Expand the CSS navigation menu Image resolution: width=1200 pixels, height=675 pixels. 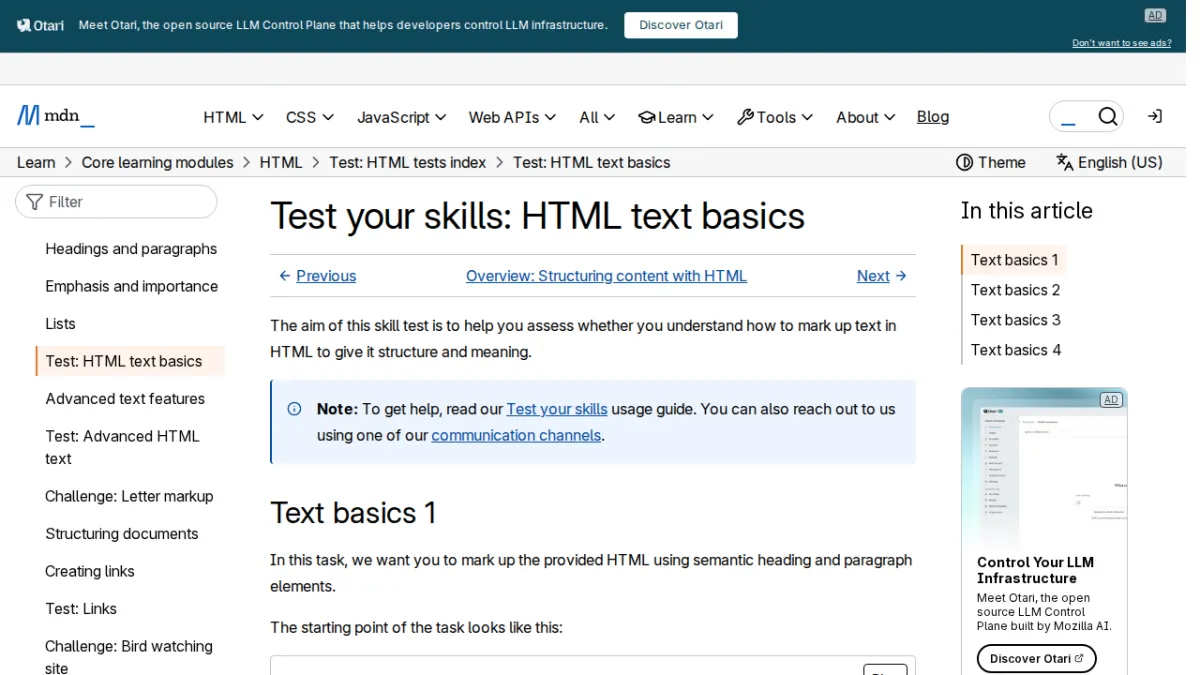coord(310,117)
